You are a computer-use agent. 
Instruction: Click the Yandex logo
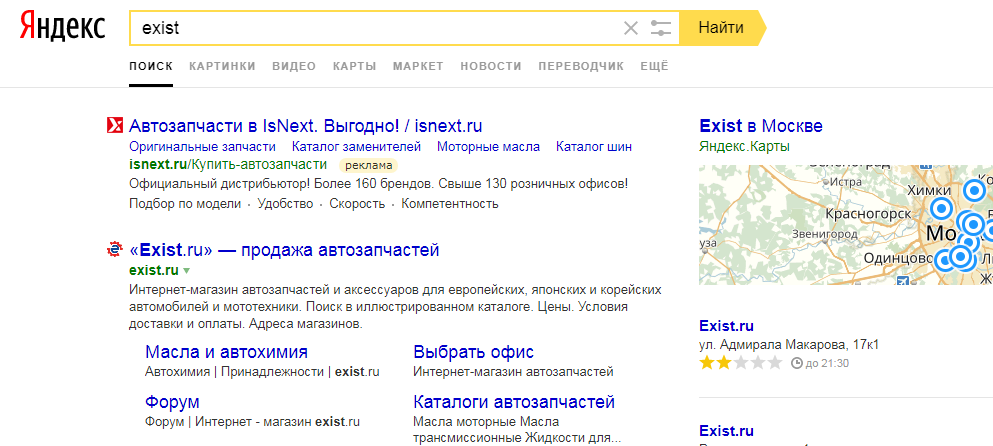(62, 28)
